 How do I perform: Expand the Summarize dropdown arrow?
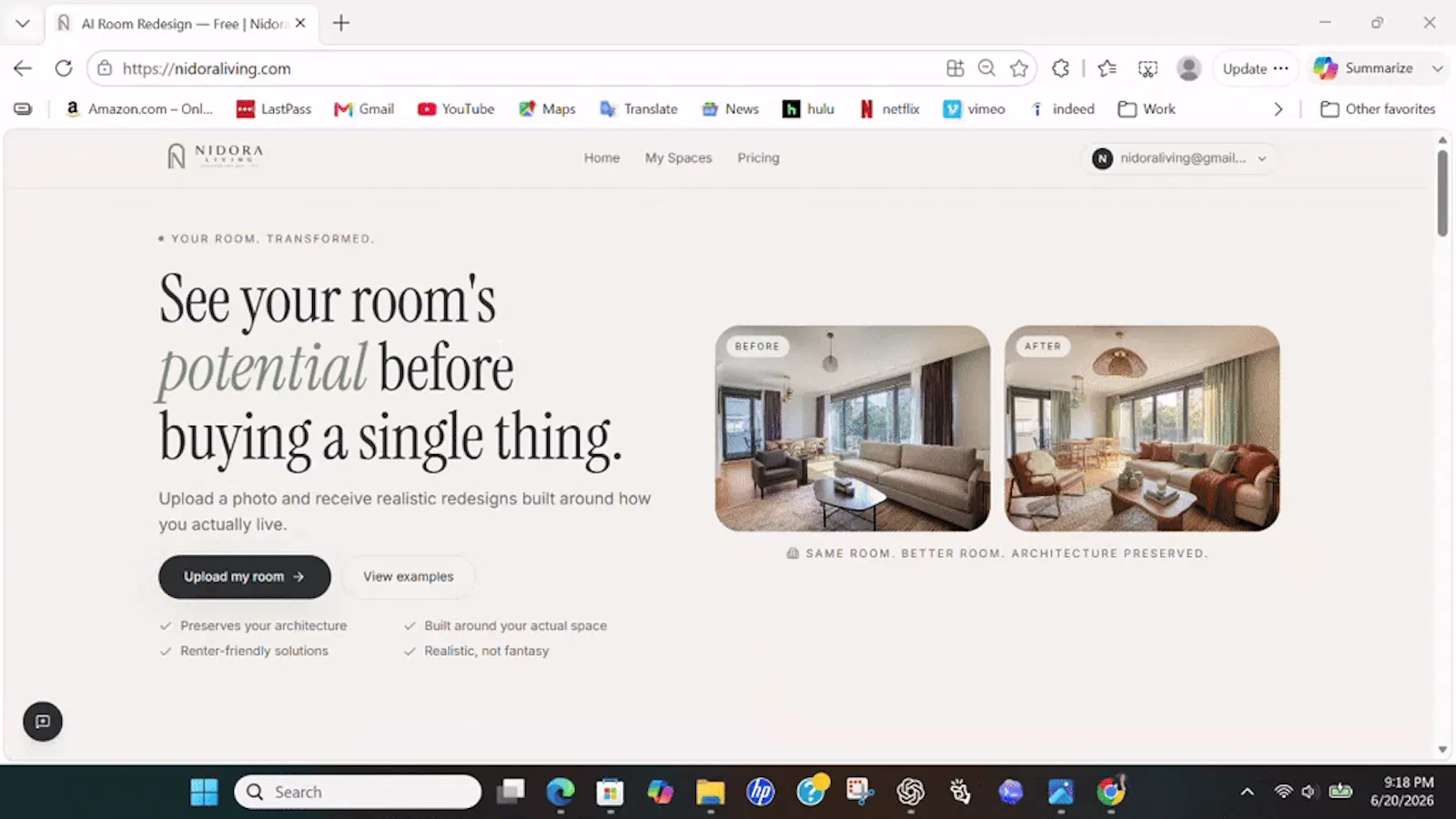[x=1438, y=68]
